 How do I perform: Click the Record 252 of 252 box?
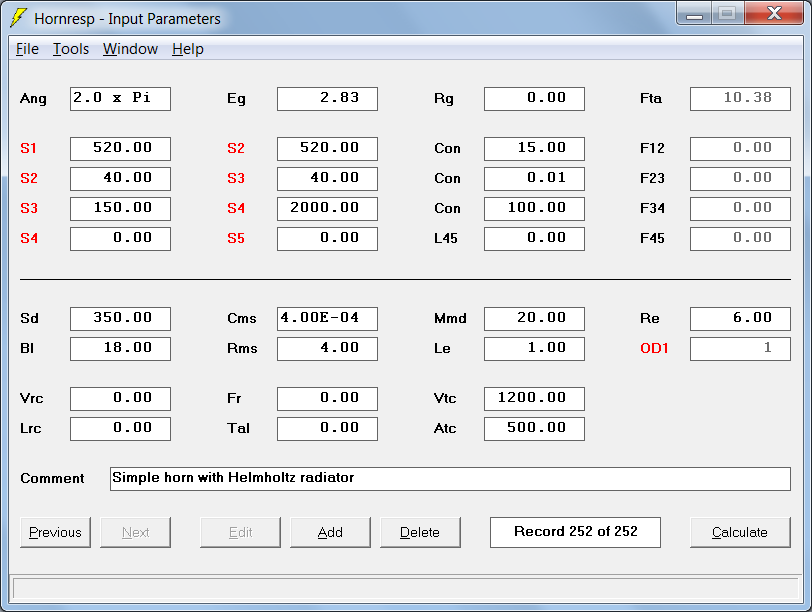coord(575,532)
